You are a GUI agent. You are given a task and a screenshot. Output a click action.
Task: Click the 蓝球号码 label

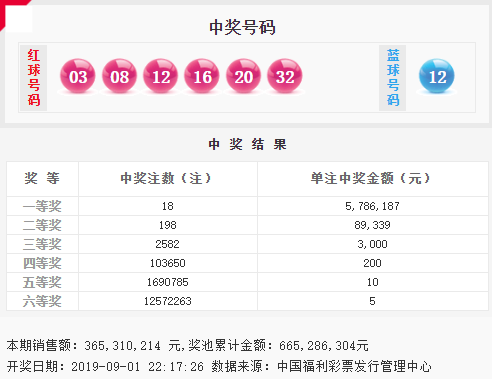[x=393, y=78]
